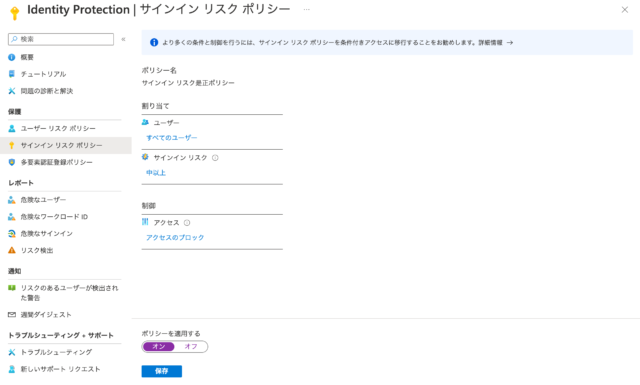Click the 危険なサインイン icon

pyautogui.click(x=11, y=234)
